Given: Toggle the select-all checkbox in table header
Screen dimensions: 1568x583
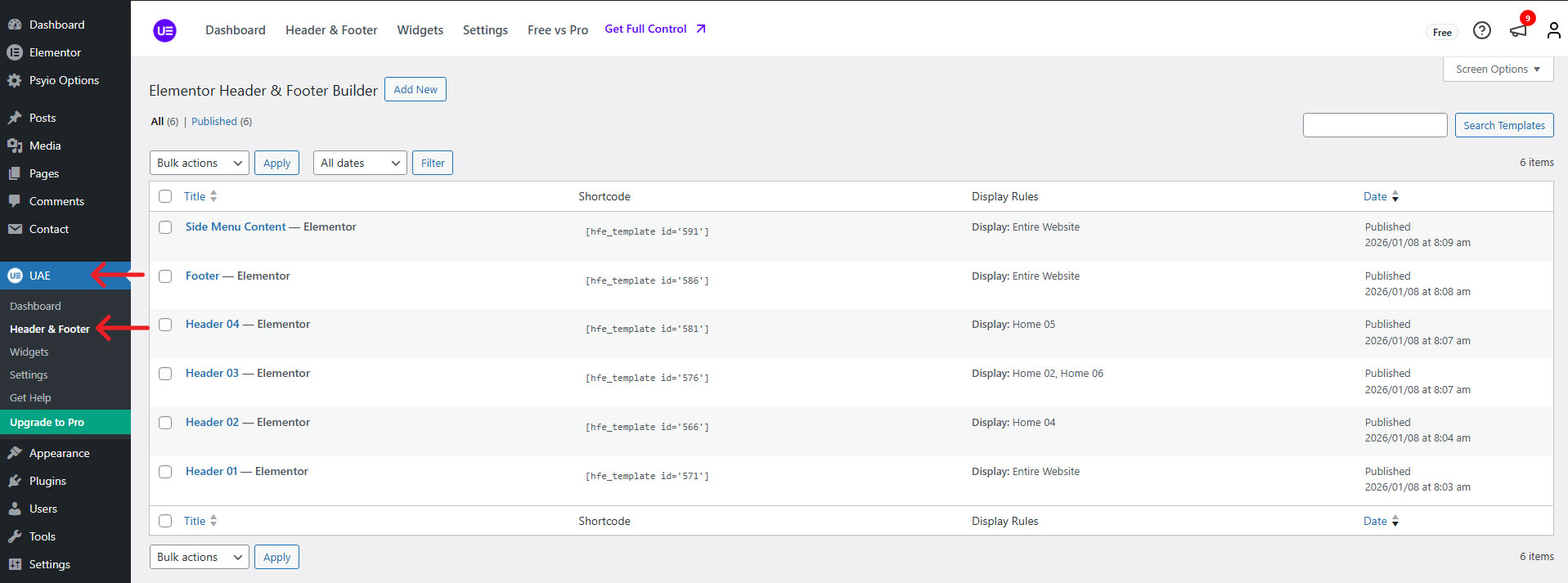Looking at the screenshot, I should point(165,196).
